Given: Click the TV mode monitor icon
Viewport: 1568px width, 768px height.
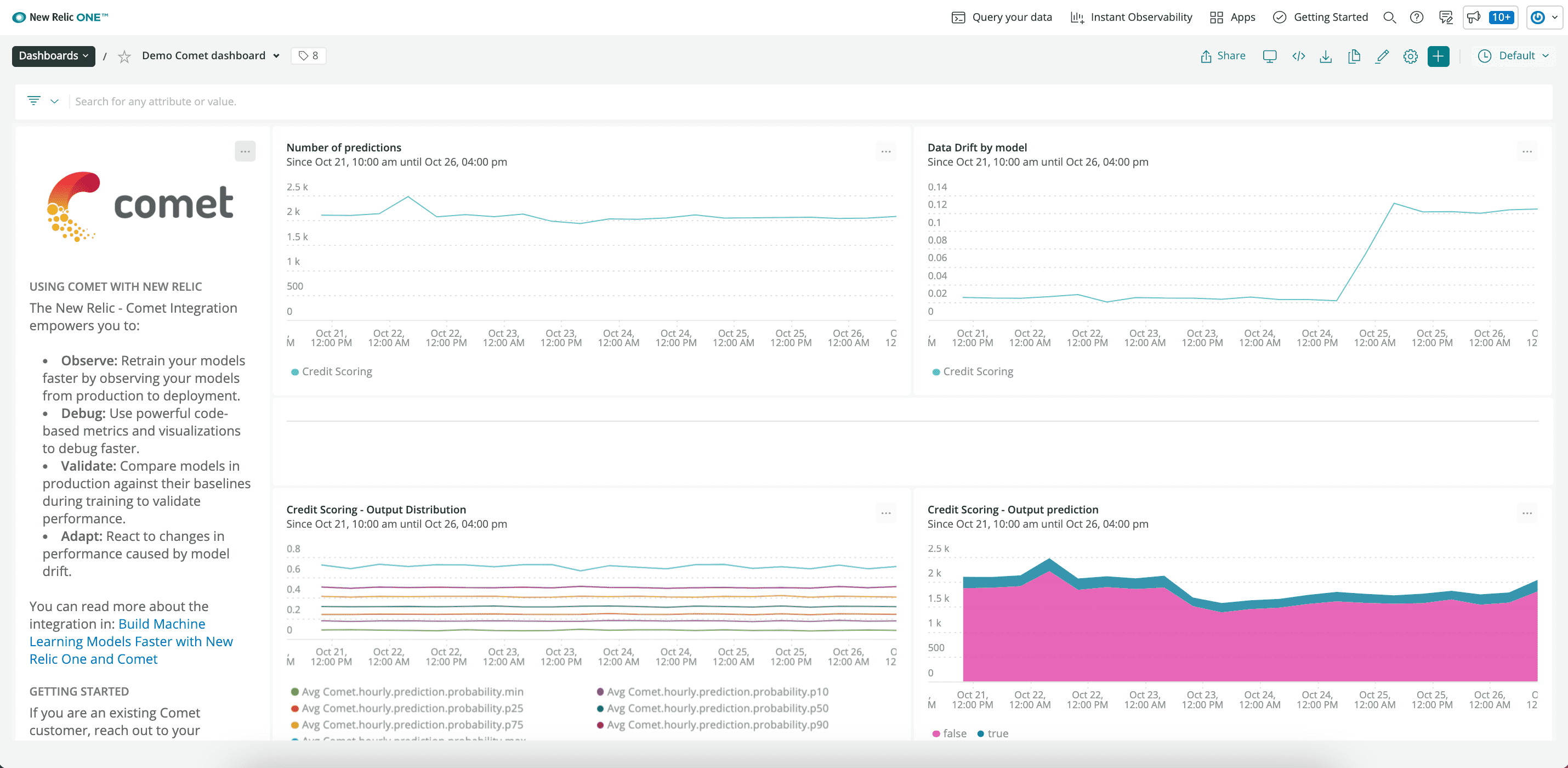Looking at the screenshot, I should [1269, 56].
